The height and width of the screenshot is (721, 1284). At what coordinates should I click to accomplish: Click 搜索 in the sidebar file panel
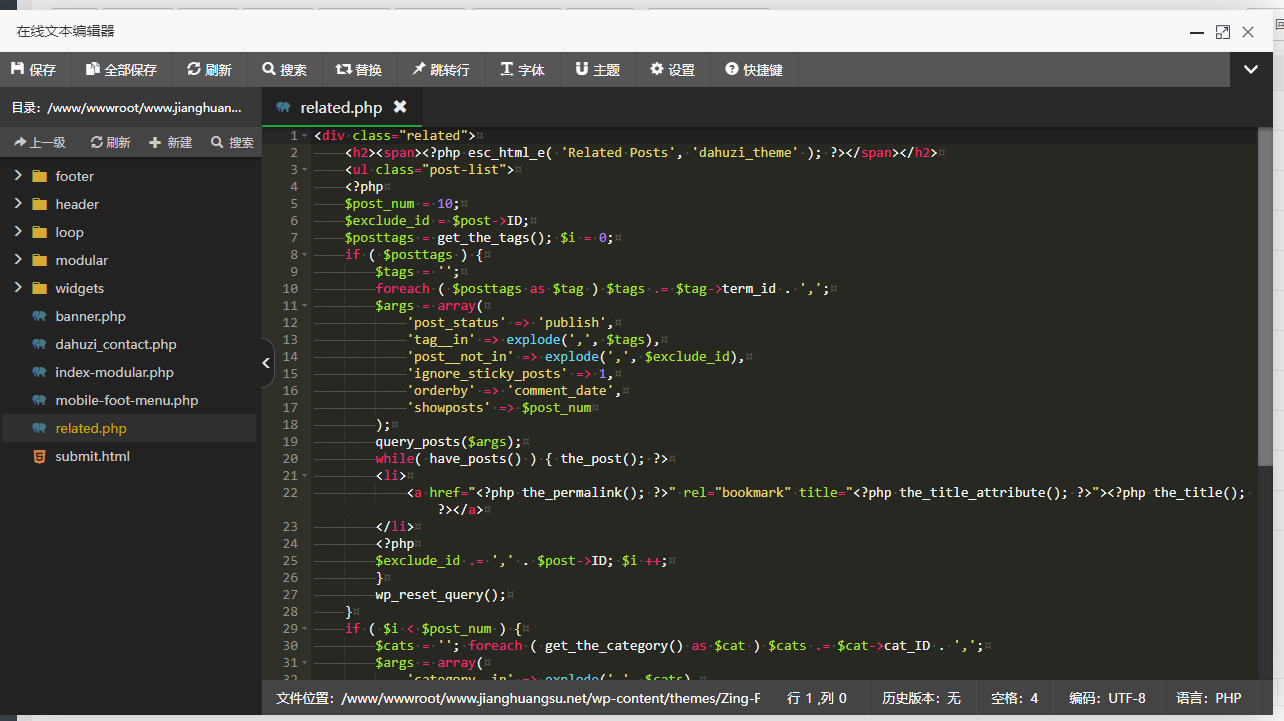[x=232, y=143]
